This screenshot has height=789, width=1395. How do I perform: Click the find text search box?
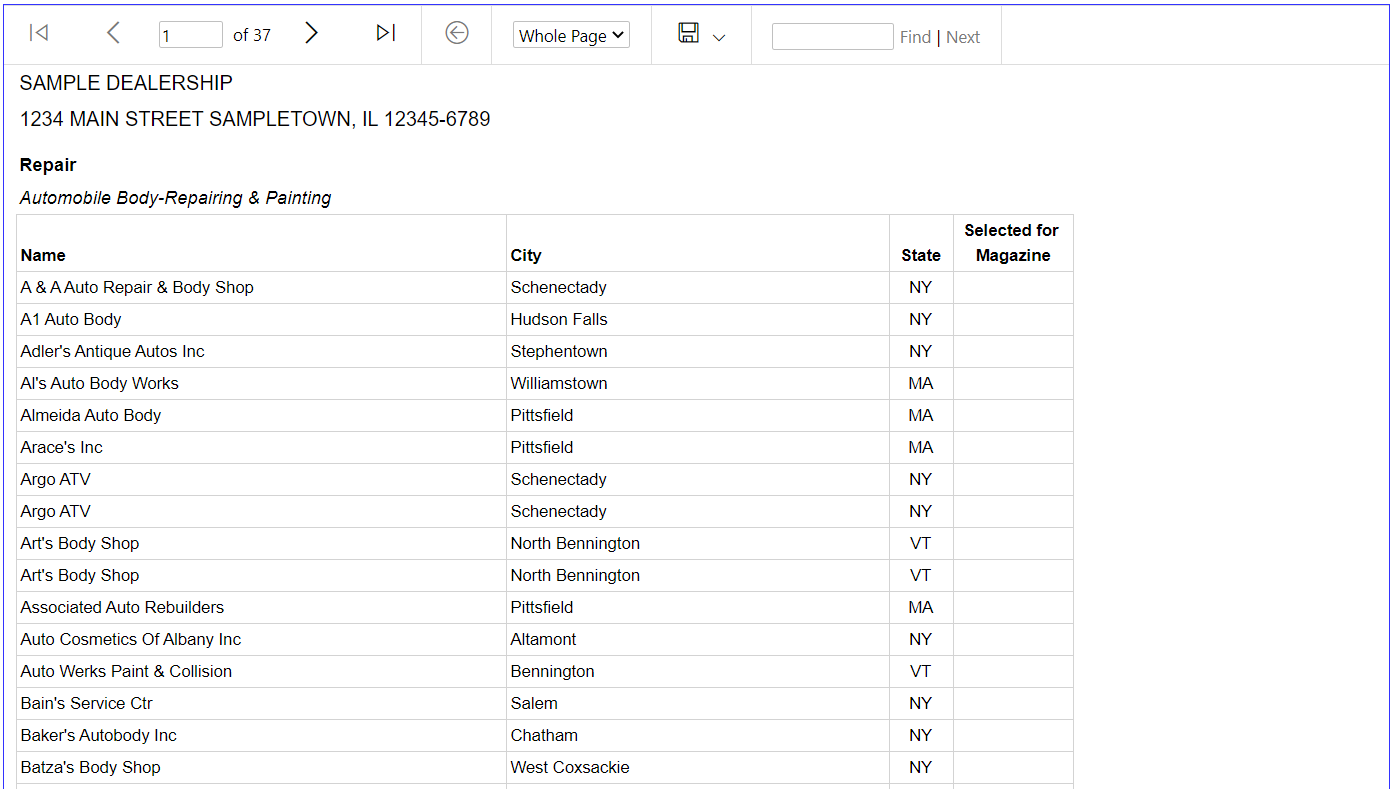click(x=832, y=37)
